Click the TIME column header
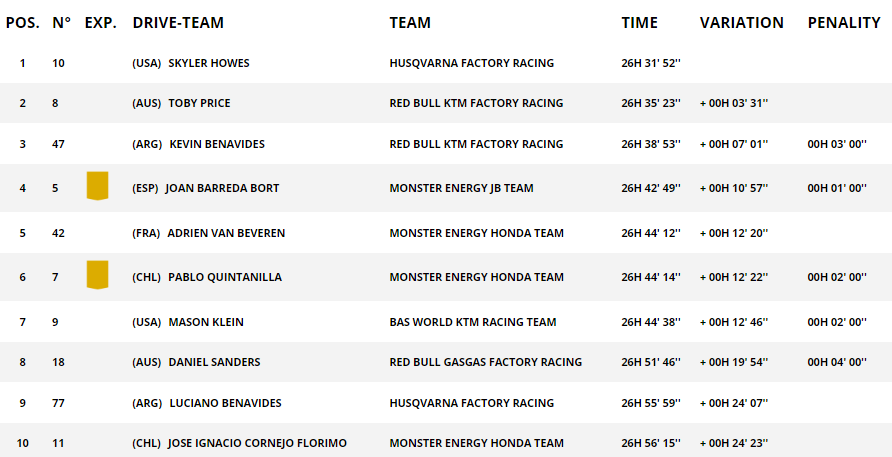This screenshot has height=457, width=892. (x=639, y=23)
